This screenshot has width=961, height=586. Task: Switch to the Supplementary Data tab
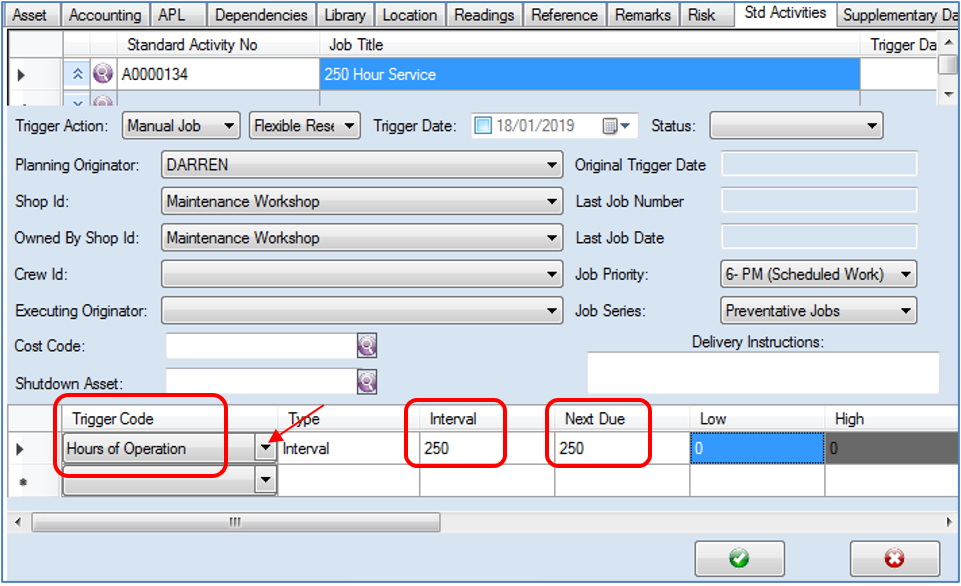pos(898,15)
